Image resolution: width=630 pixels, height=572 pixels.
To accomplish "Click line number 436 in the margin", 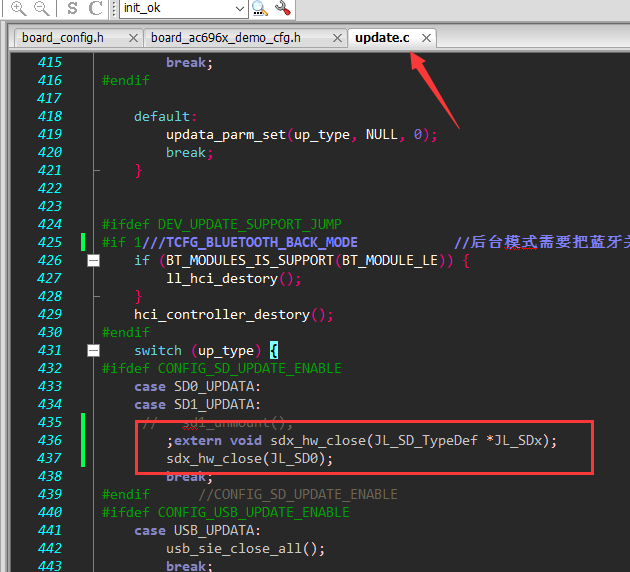I will [x=50, y=440].
